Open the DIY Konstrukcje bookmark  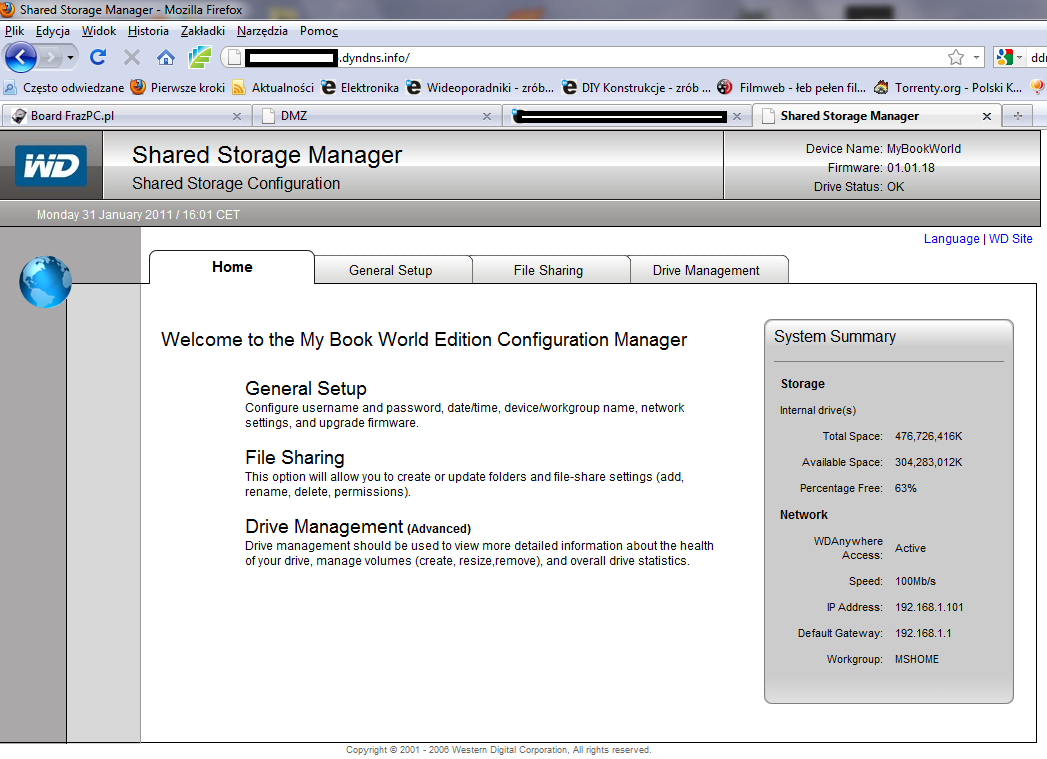(x=636, y=87)
